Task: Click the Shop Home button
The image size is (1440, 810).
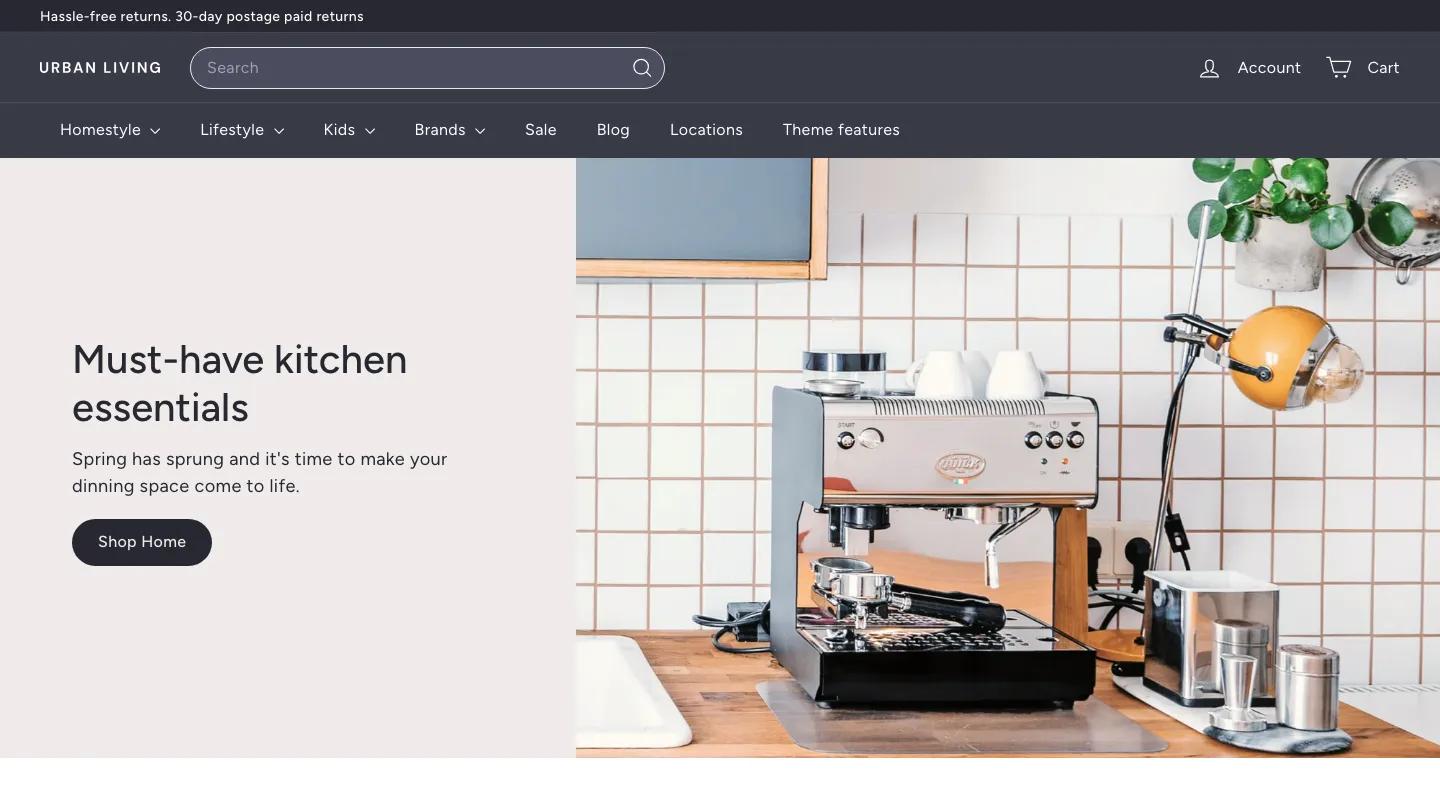Action: coord(142,542)
